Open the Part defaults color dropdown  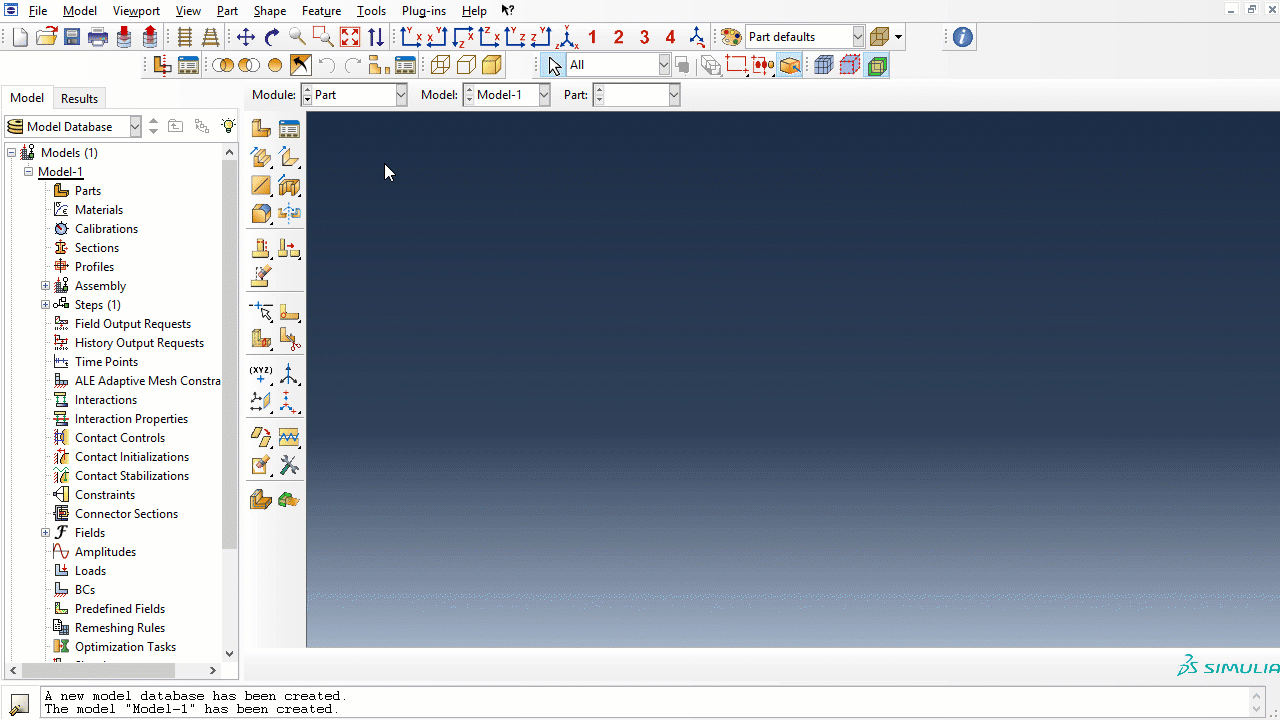(x=805, y=37)
